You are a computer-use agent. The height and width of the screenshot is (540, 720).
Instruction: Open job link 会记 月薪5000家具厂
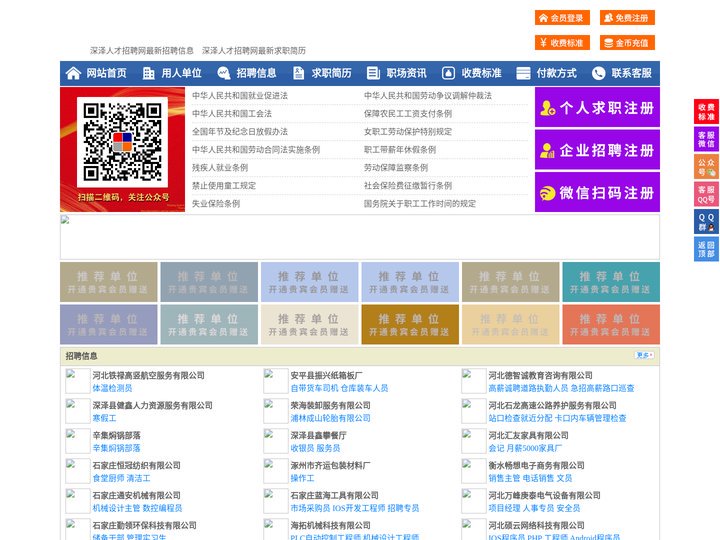click(525, 448)
